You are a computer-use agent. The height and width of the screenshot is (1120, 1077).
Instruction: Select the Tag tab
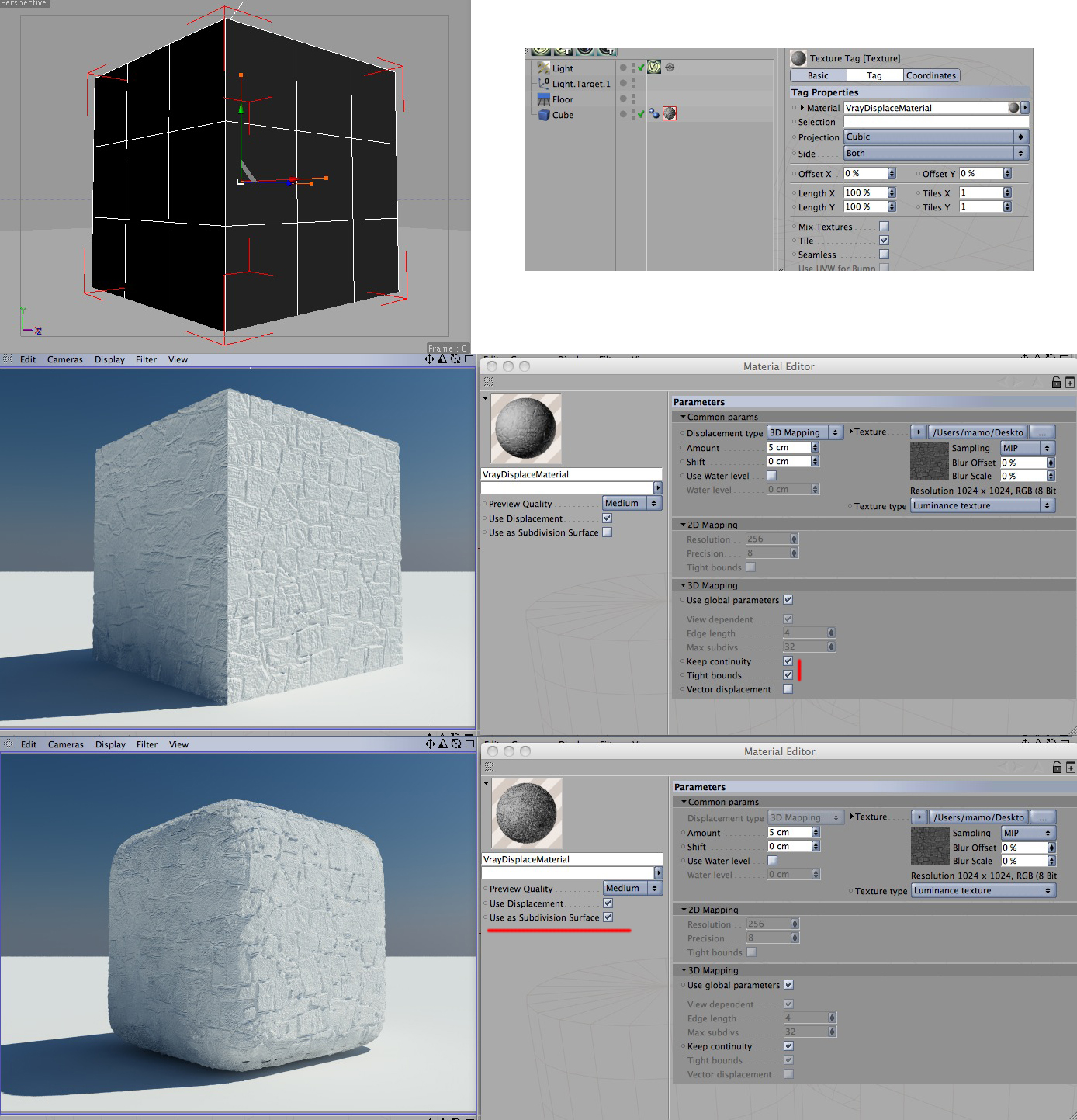click(874, 75)
